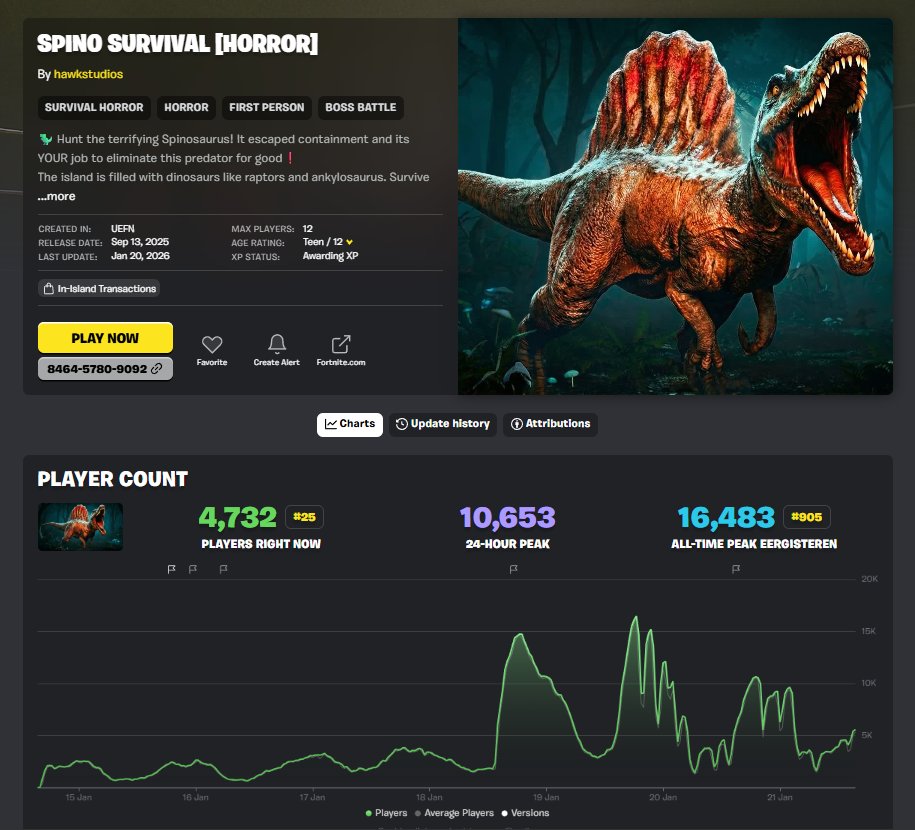Click the Awarding XP status text
915x830 pixels.
click(330, 256)
